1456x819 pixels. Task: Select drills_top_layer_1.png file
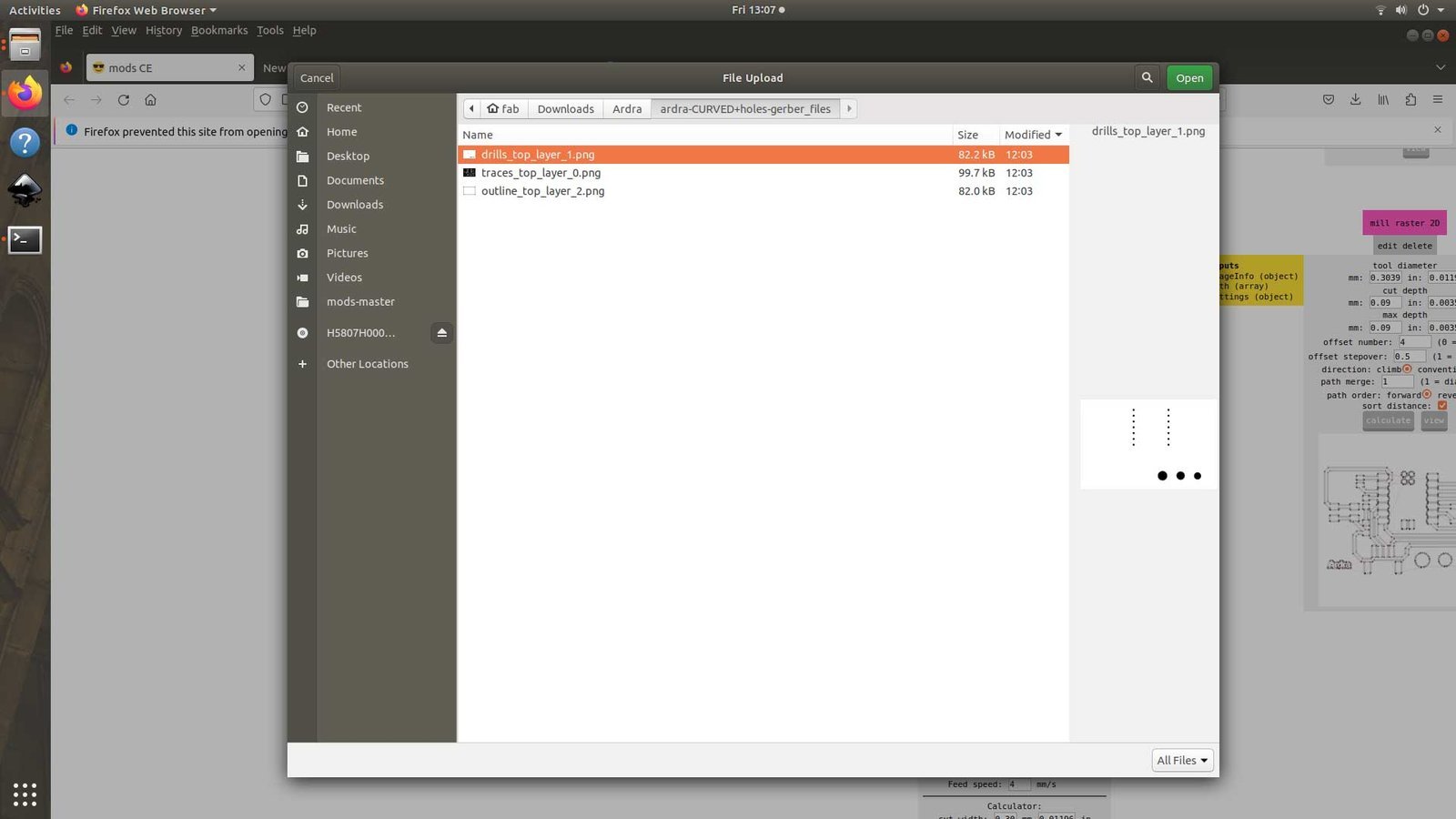763,155
